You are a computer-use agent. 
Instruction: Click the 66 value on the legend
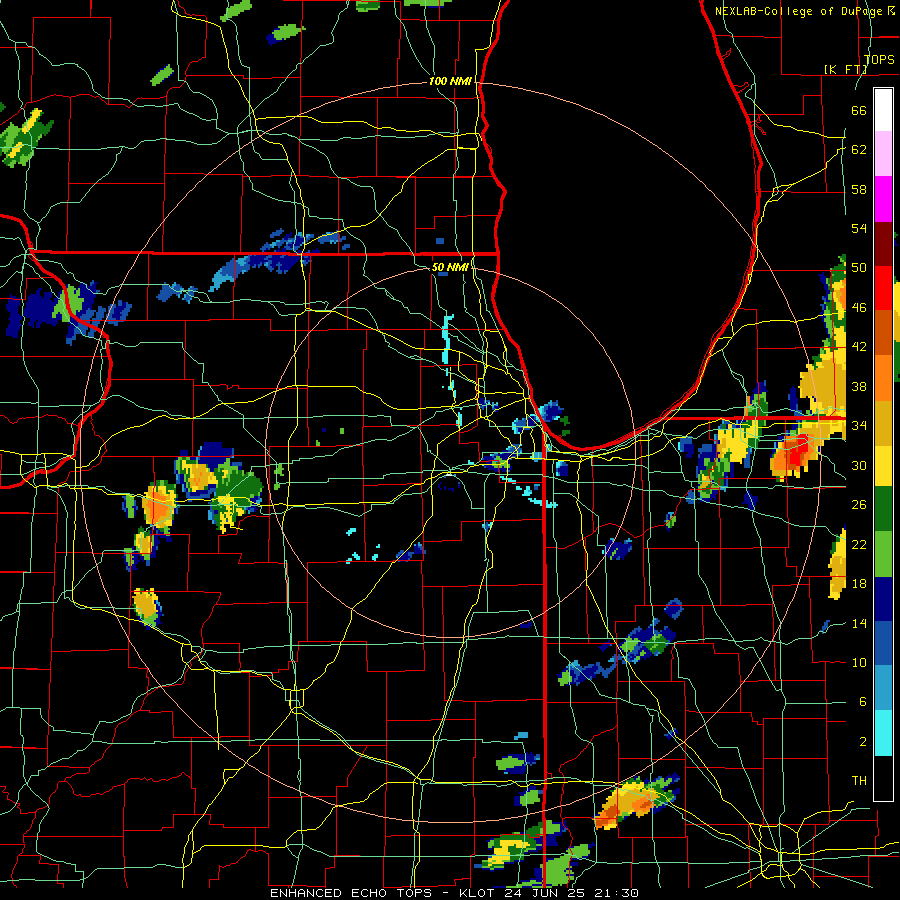859,110
